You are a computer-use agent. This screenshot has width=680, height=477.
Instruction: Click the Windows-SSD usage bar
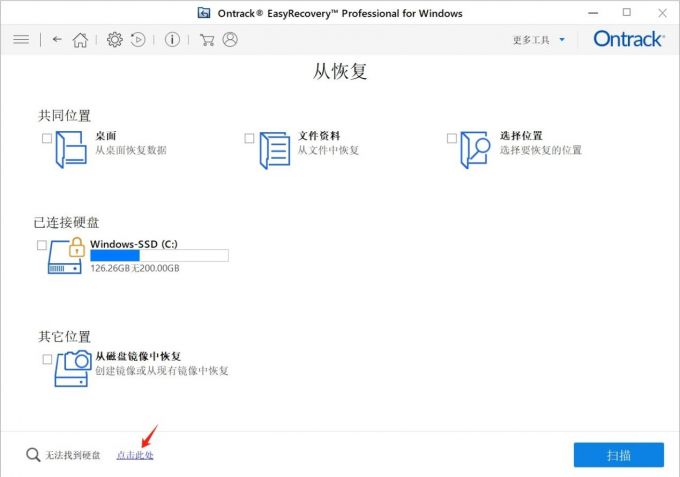click(x=159, y=255)
